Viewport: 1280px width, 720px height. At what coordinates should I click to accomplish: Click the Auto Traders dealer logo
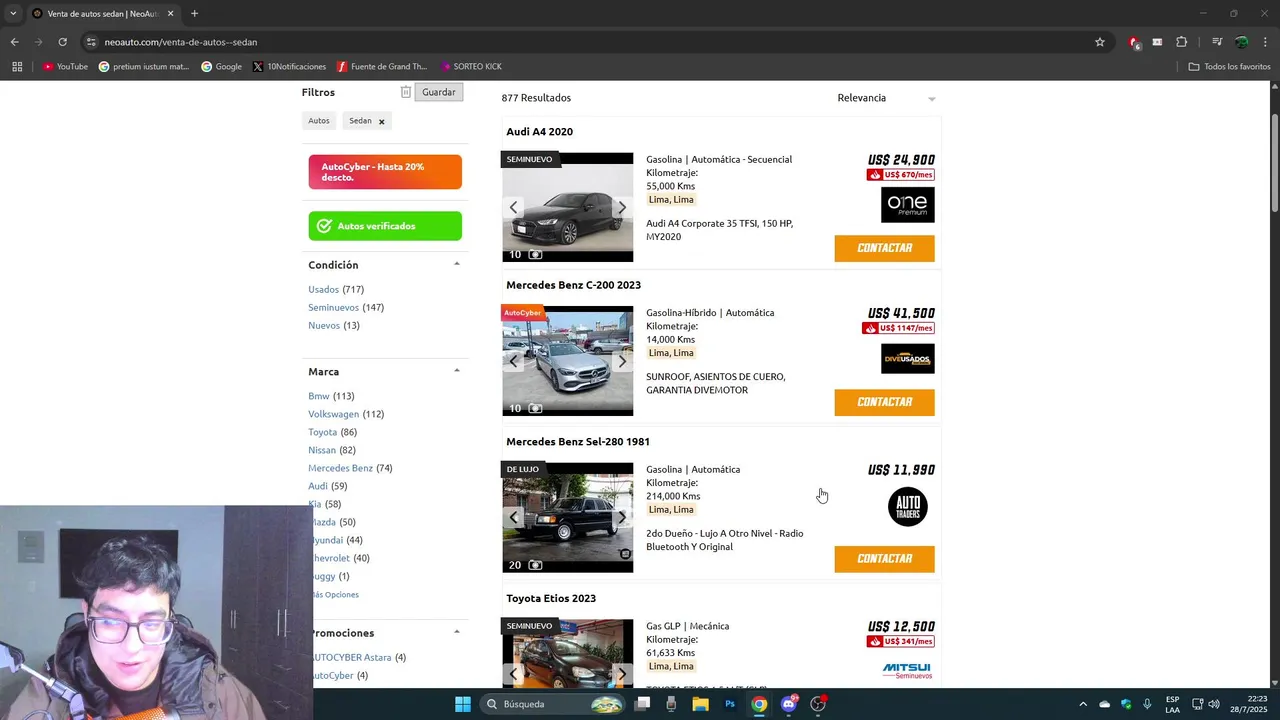click(908, 507)
